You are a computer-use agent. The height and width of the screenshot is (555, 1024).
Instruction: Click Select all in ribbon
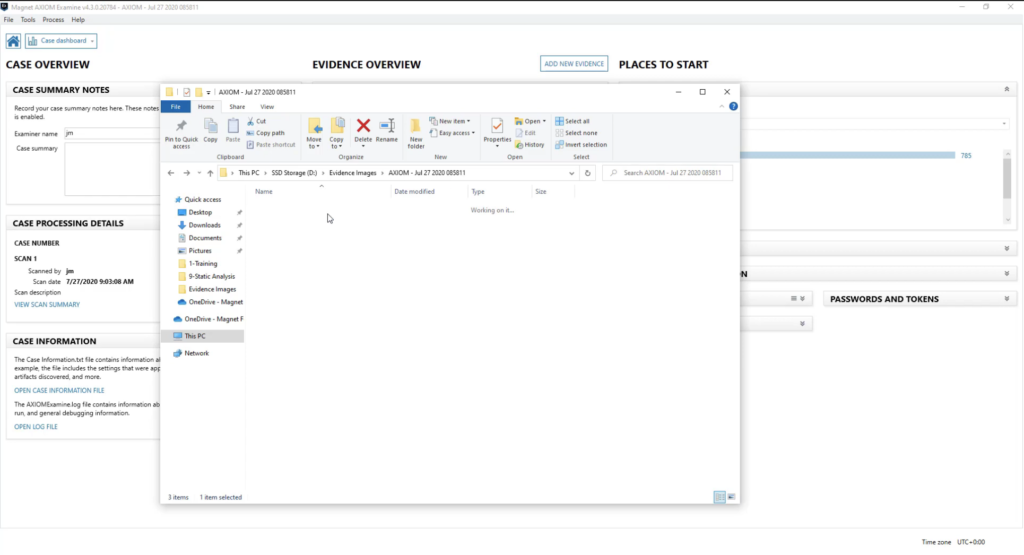(x=572, y=121)
